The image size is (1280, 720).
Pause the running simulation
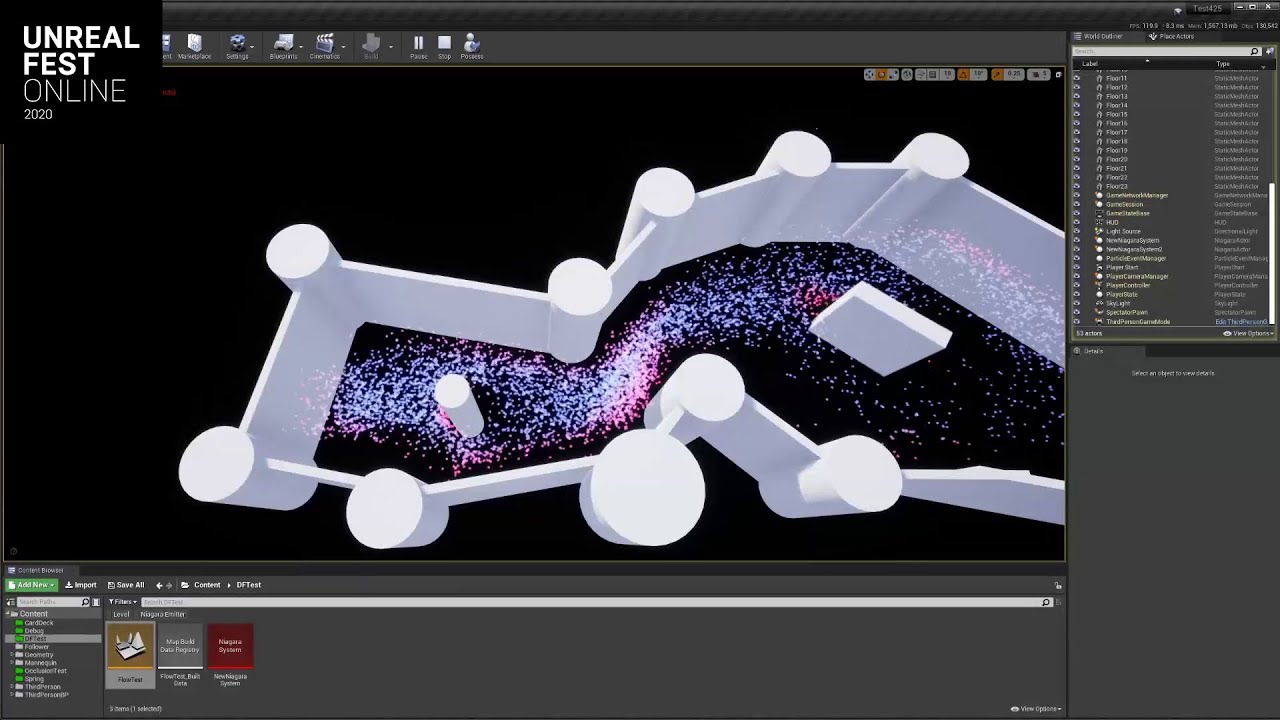(x=418, y=46)
